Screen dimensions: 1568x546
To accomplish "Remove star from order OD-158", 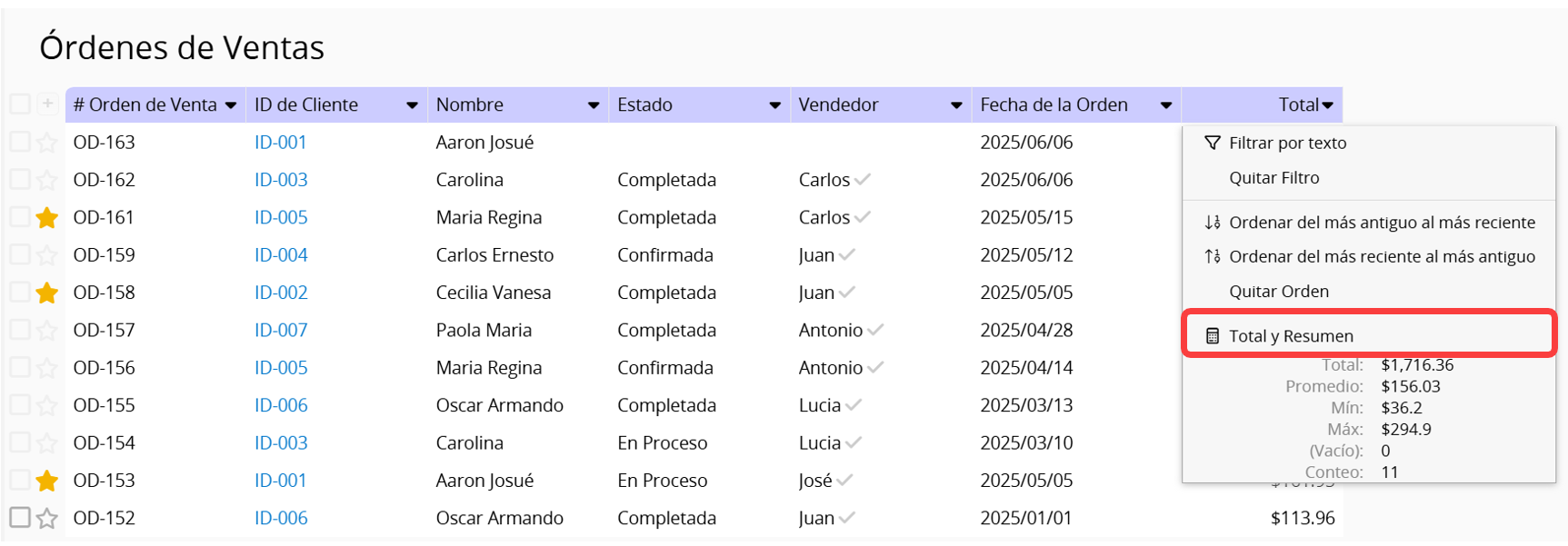I will 47,293.
